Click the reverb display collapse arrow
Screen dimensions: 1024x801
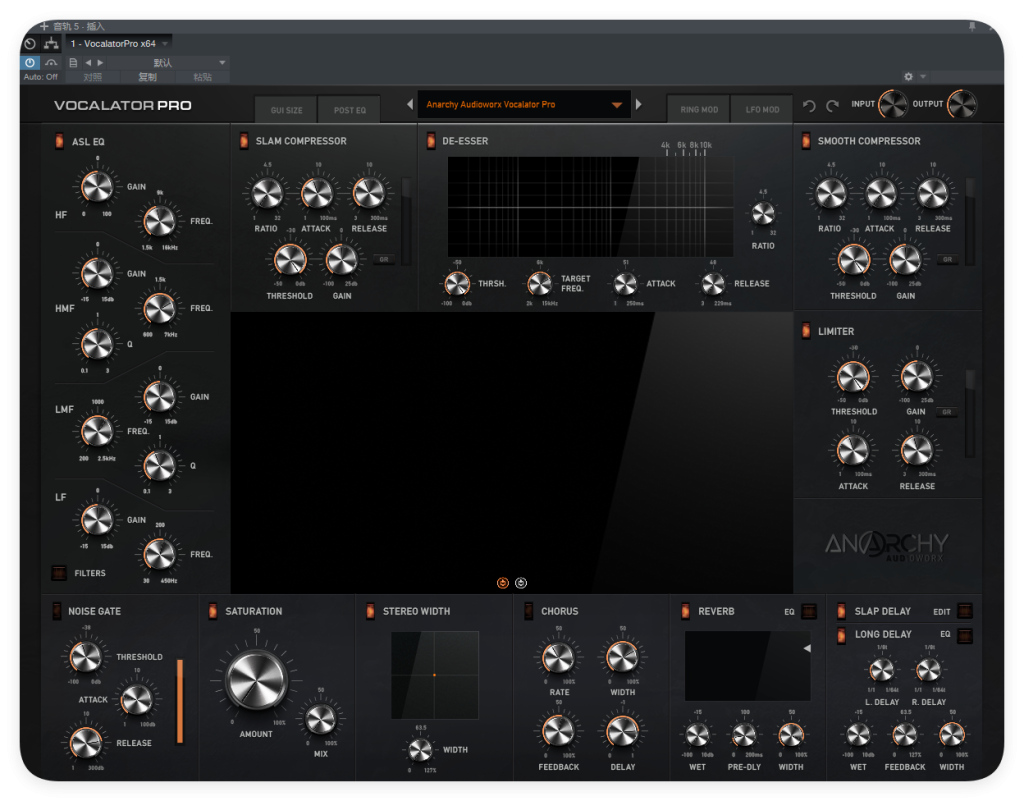[x=807, y=648]
